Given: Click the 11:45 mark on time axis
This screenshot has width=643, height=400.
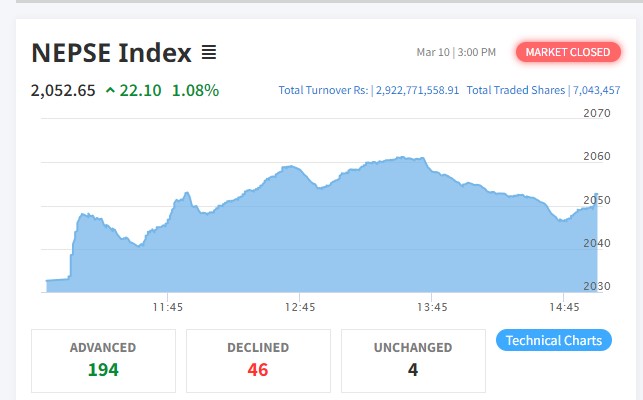Looking at the screenshot, I should 167,307.
